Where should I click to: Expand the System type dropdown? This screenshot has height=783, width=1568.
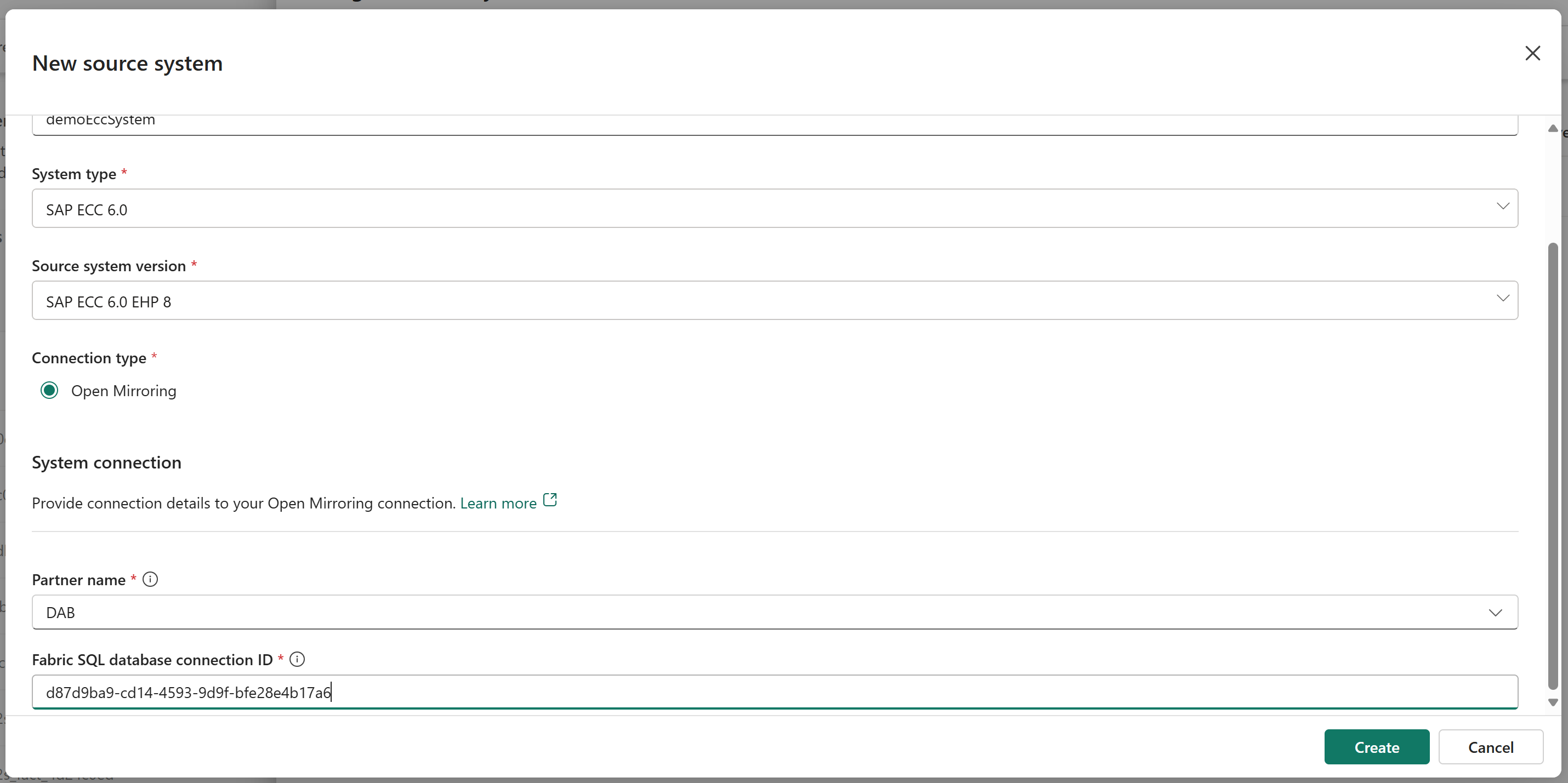click(x=1502, y=207)
